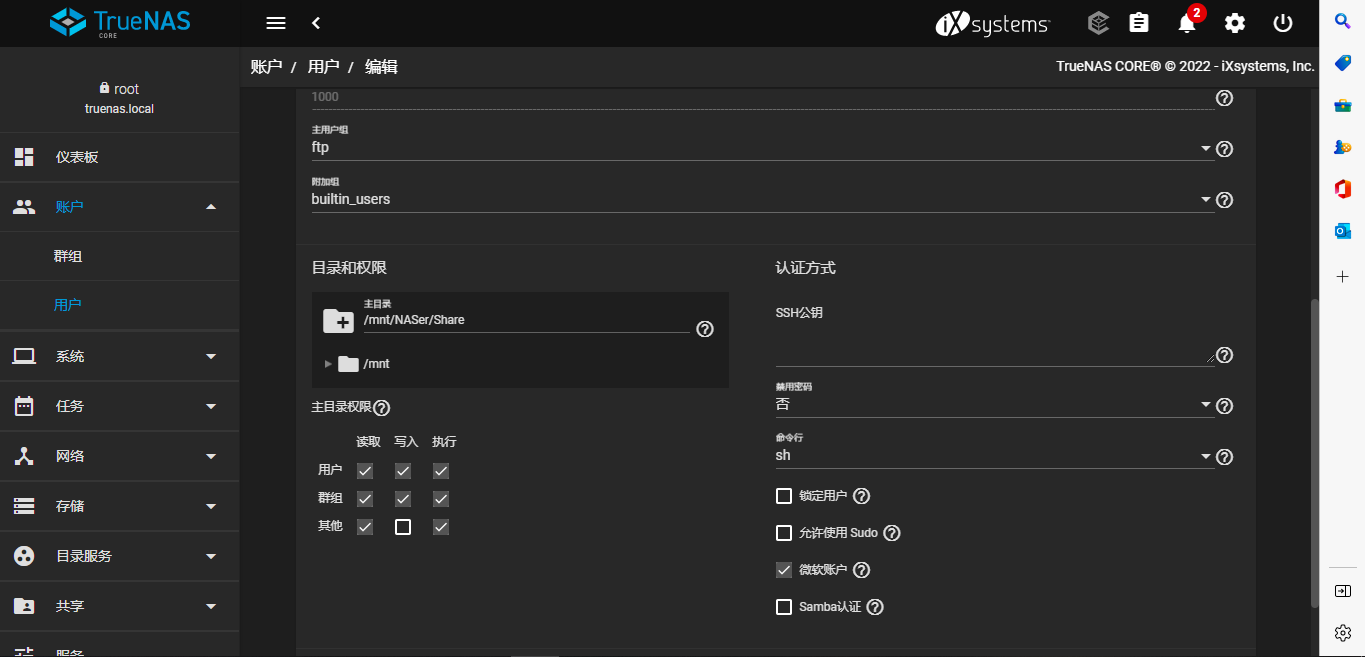Open 仪表板 in the sidebar
The height and width of the screenshot is (657, 1365).
(x=77, y=157)
